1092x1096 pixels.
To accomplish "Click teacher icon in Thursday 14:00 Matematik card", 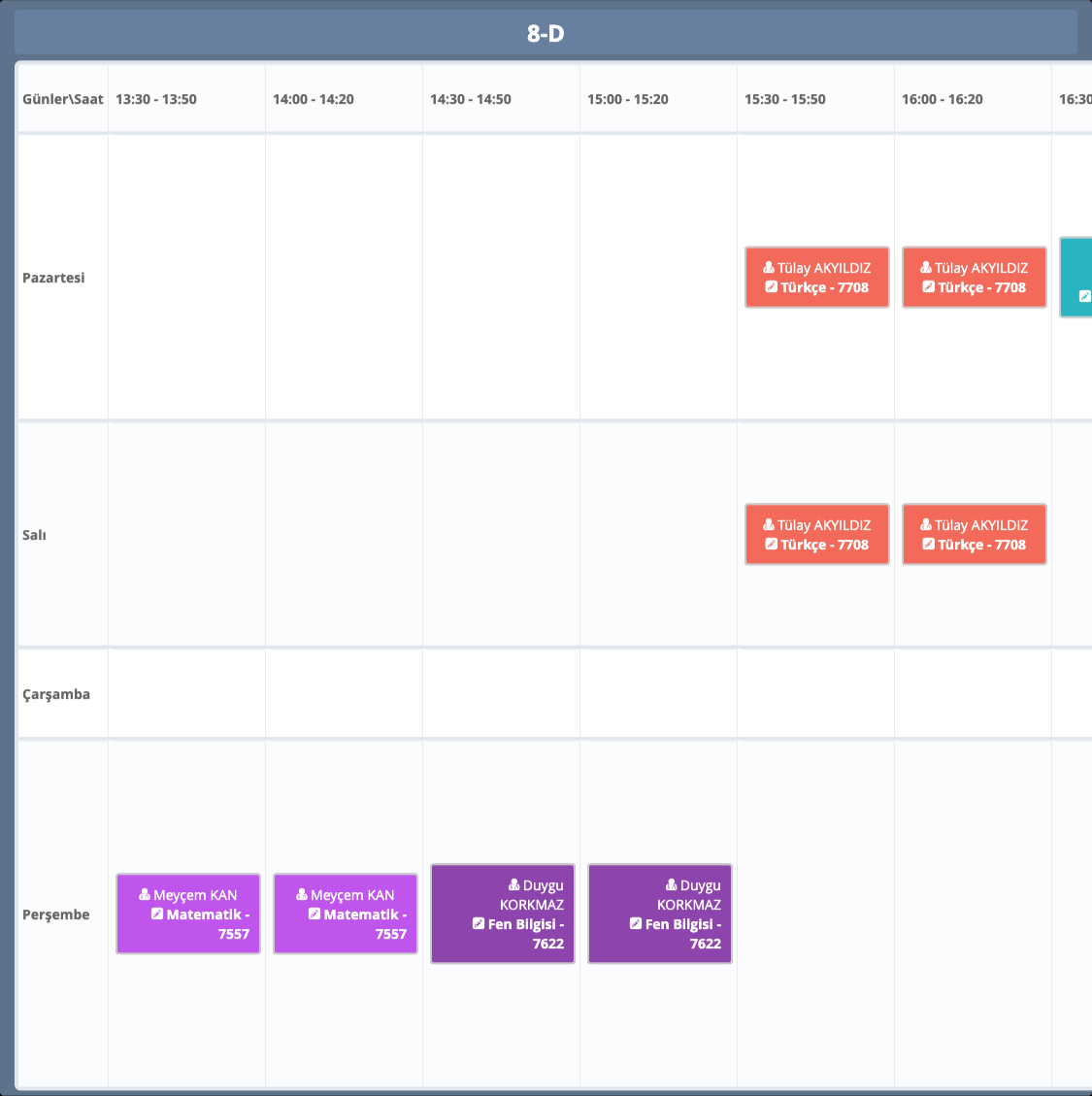I will (x=302, y=895).
